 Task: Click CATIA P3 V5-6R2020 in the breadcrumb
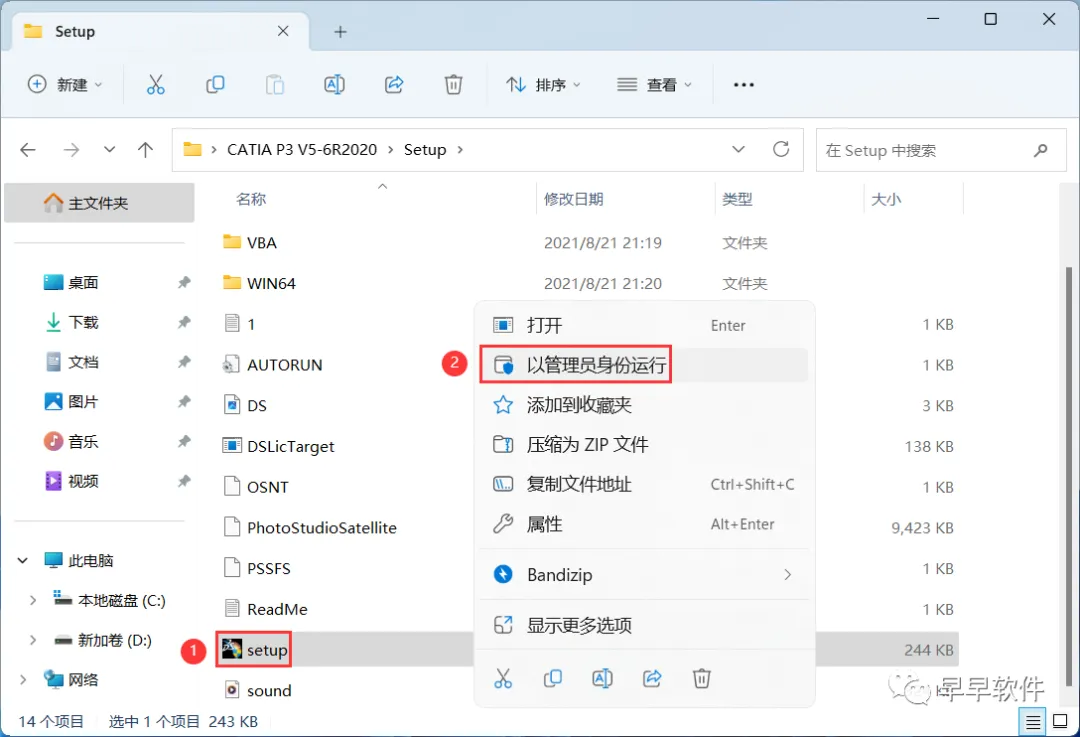(x=302, y=149)
